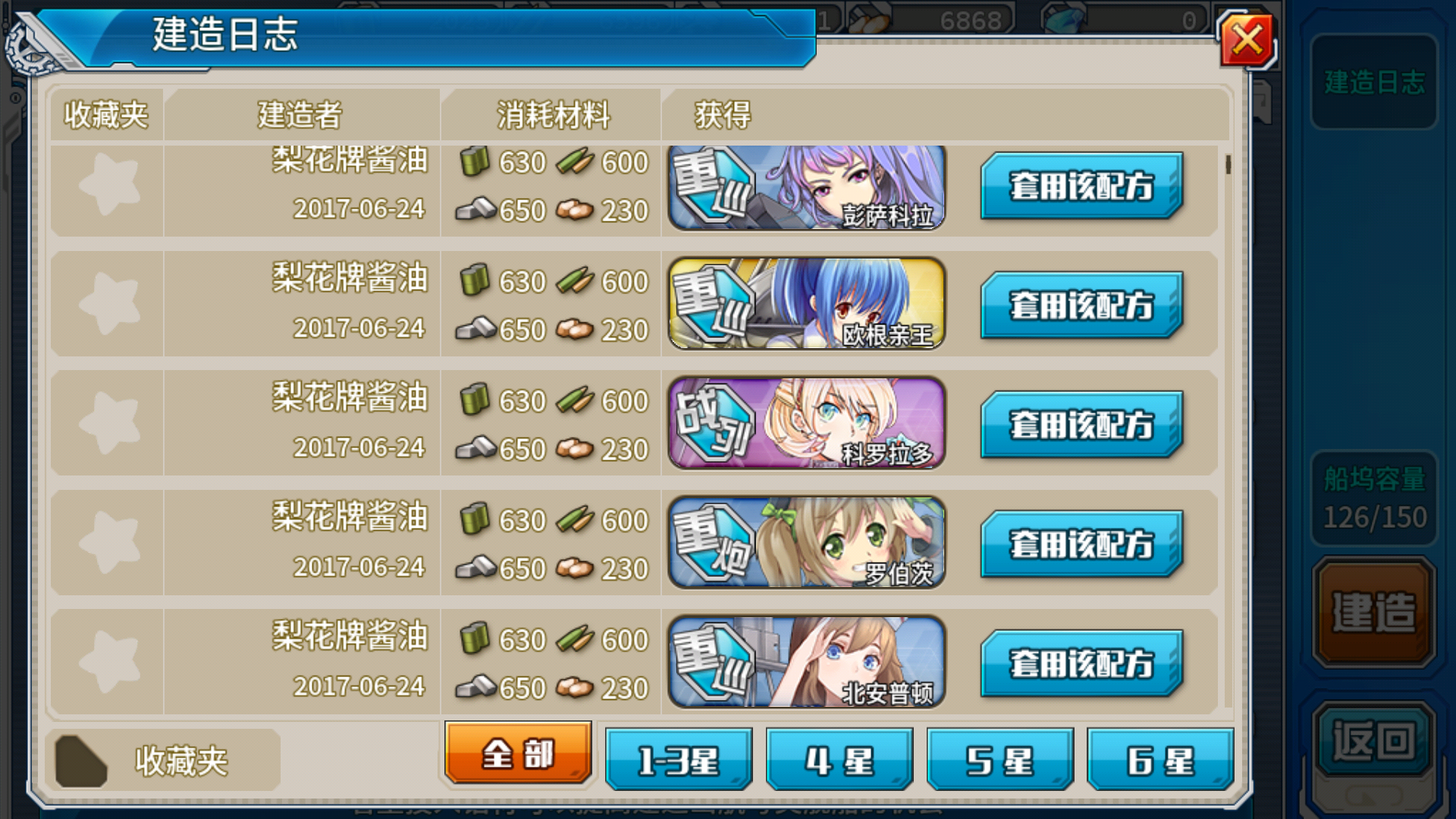Image resolution: width=1456 pixels, height=819 pixels.
Task: Open 彭萨科拉 ship card thumbnail
Action: tap(807, 187)
